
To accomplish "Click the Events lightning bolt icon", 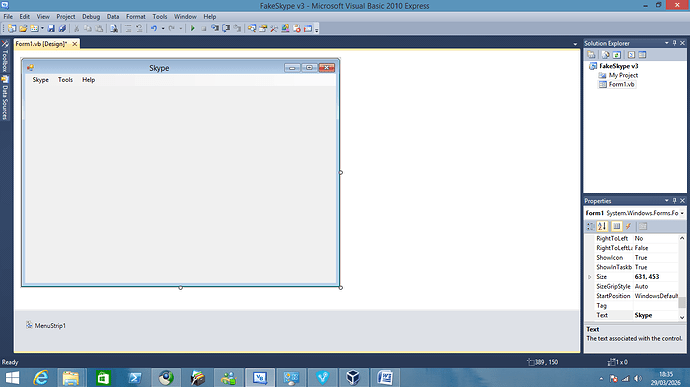I will point(628,226).
